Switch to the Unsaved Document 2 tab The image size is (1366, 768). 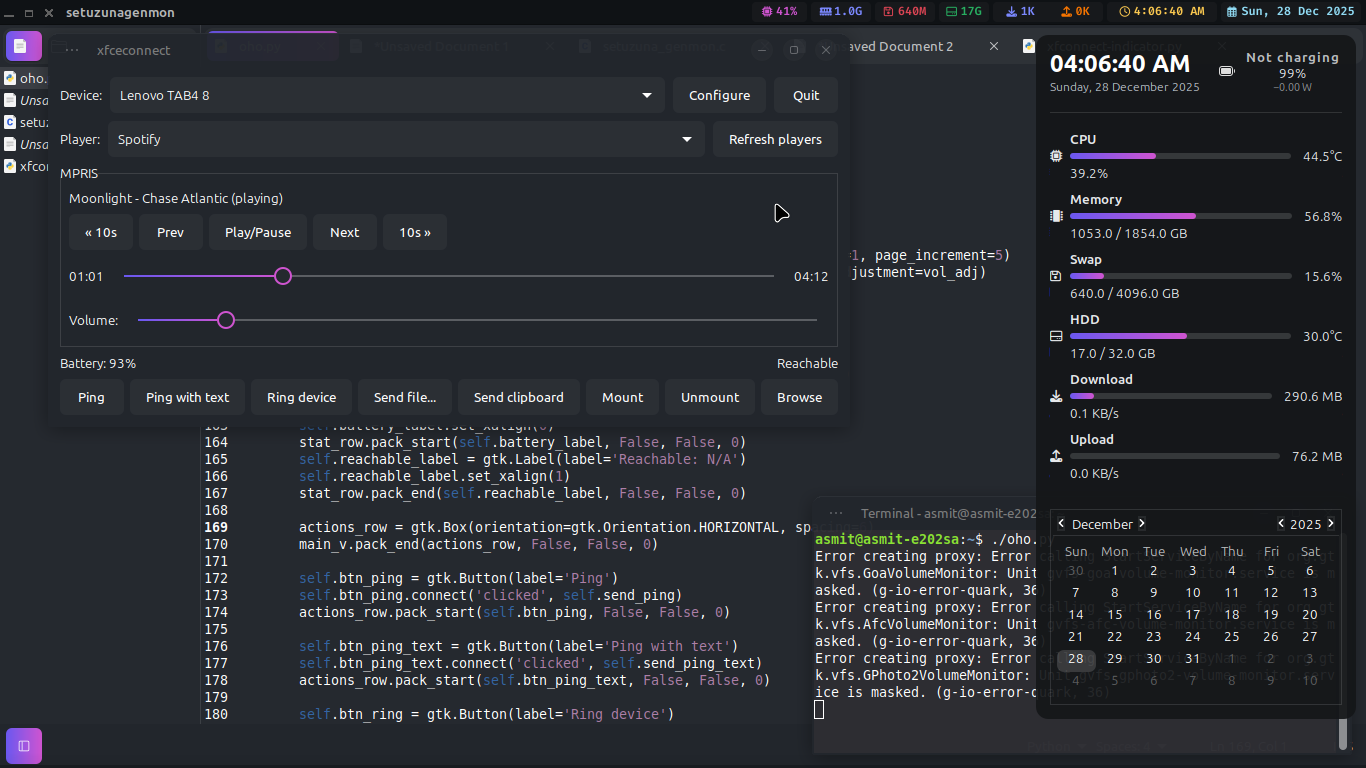[900, 46]
